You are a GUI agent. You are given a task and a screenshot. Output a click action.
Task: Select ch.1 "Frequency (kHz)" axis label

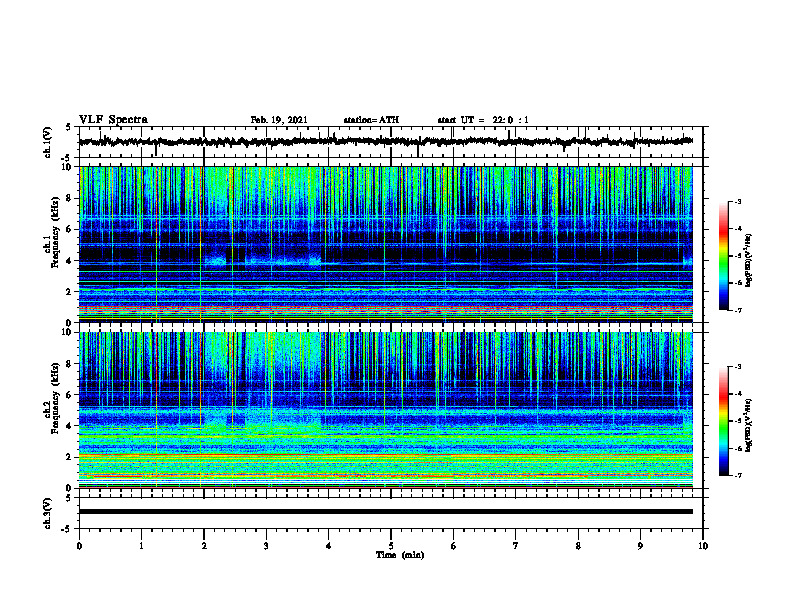click(55, 233)
